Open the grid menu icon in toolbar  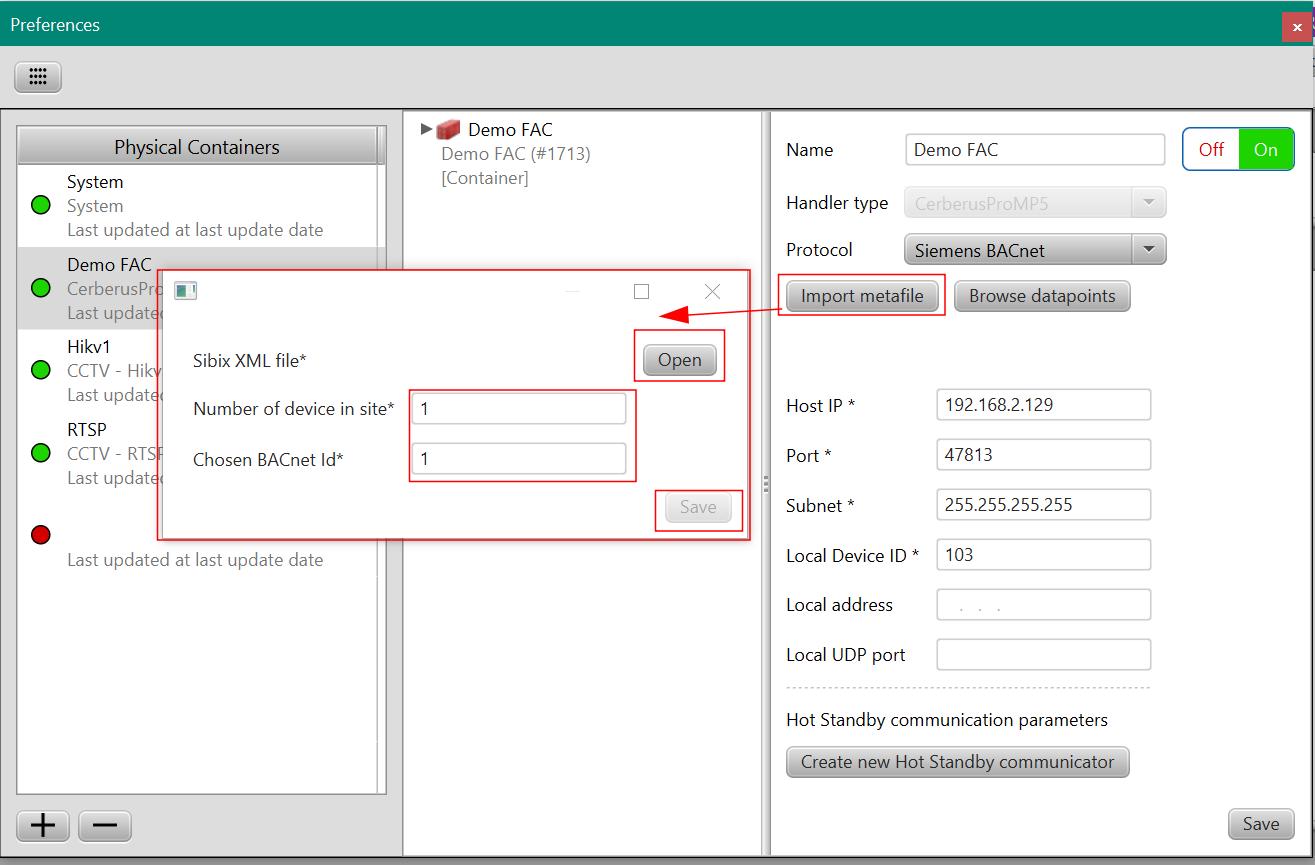(x=38, y=77)
